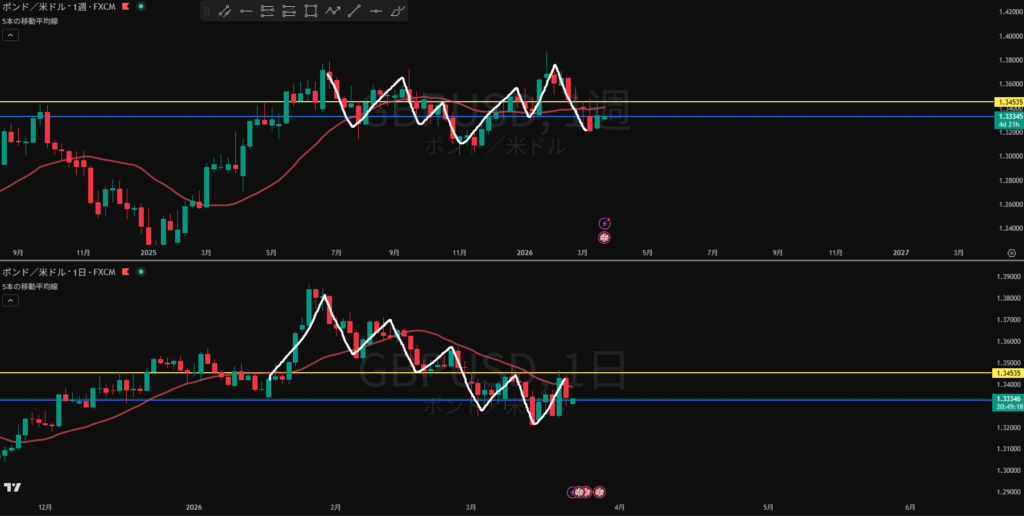
Task: Collapse the daily chart indicator legend
Action: (x=10, y=301)
